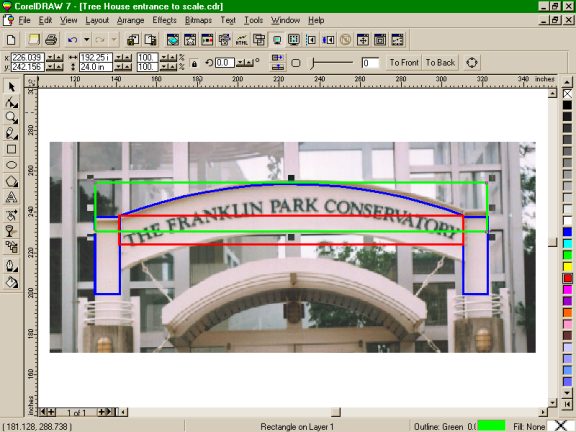Select the Rectangle tool
This screenshot has width=576, height=432.
(11, 149)
